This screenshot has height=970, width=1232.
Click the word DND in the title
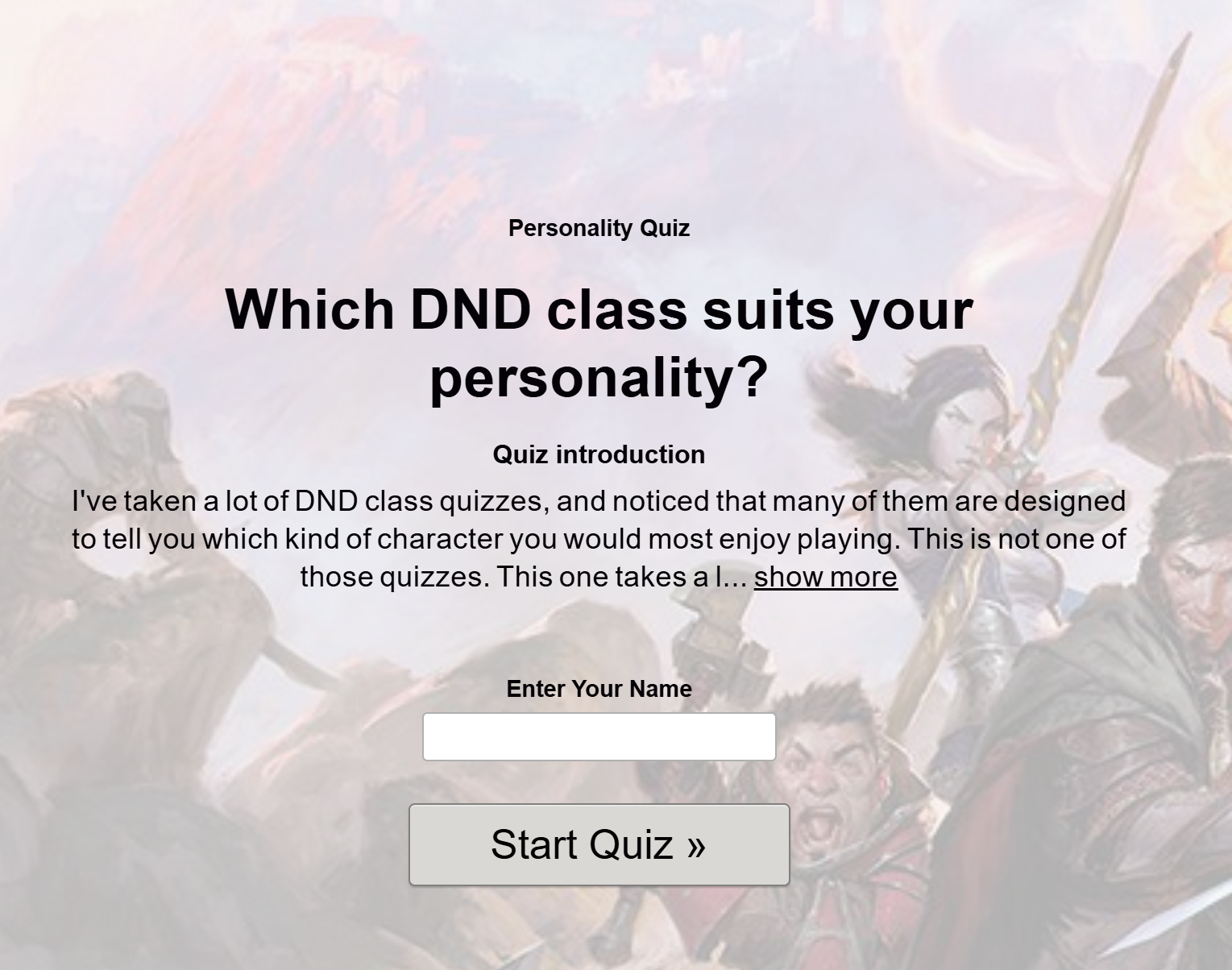(x=469, y=309)
